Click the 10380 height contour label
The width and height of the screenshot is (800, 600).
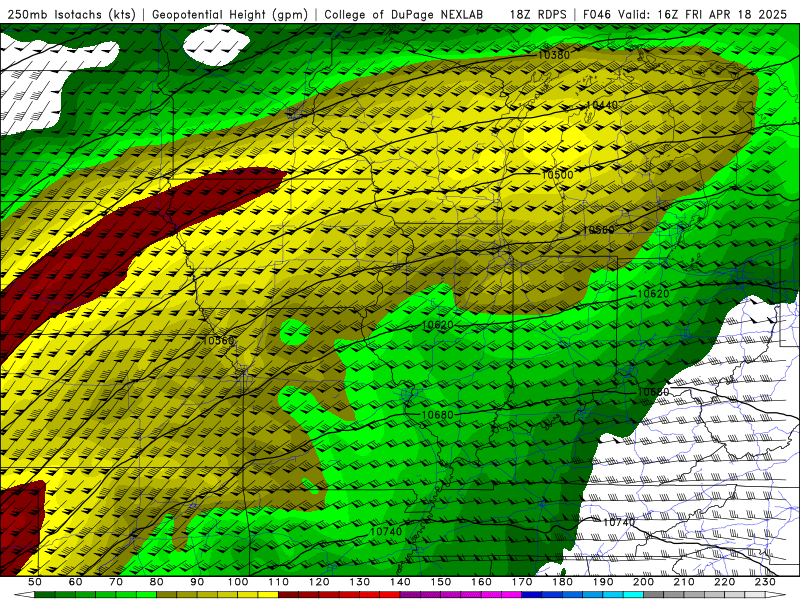tap(554, 55)
